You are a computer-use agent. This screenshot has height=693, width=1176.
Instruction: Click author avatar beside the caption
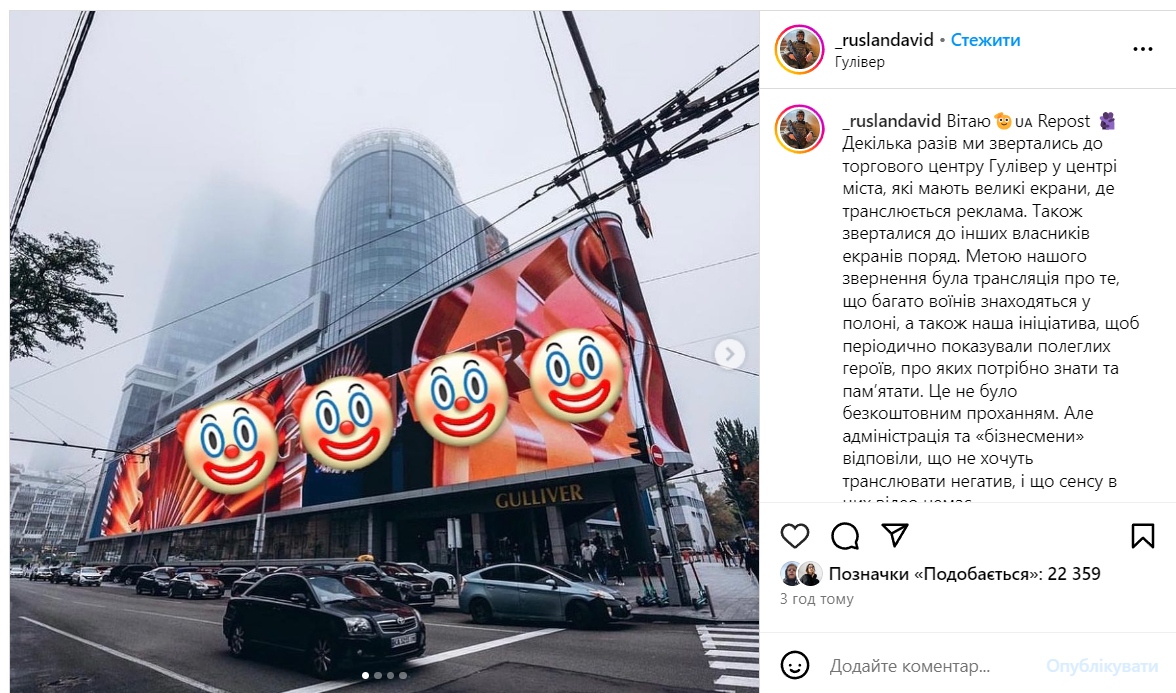point(800,130)
